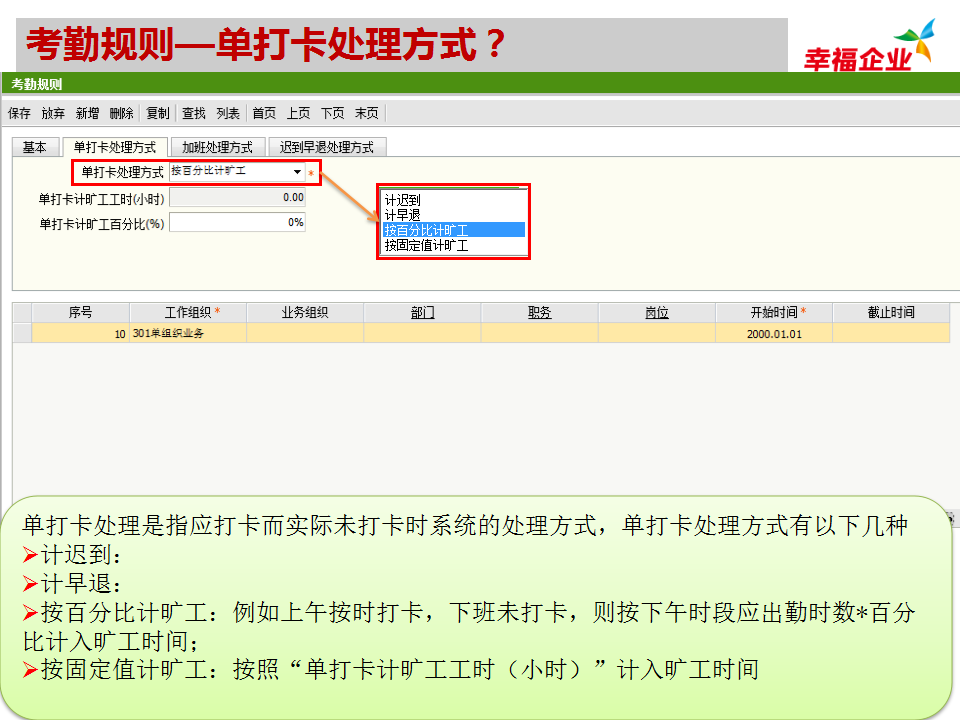
Task: Pick the 计早退 option from the list
Action: pyautogui.click(x=403, y=215)
